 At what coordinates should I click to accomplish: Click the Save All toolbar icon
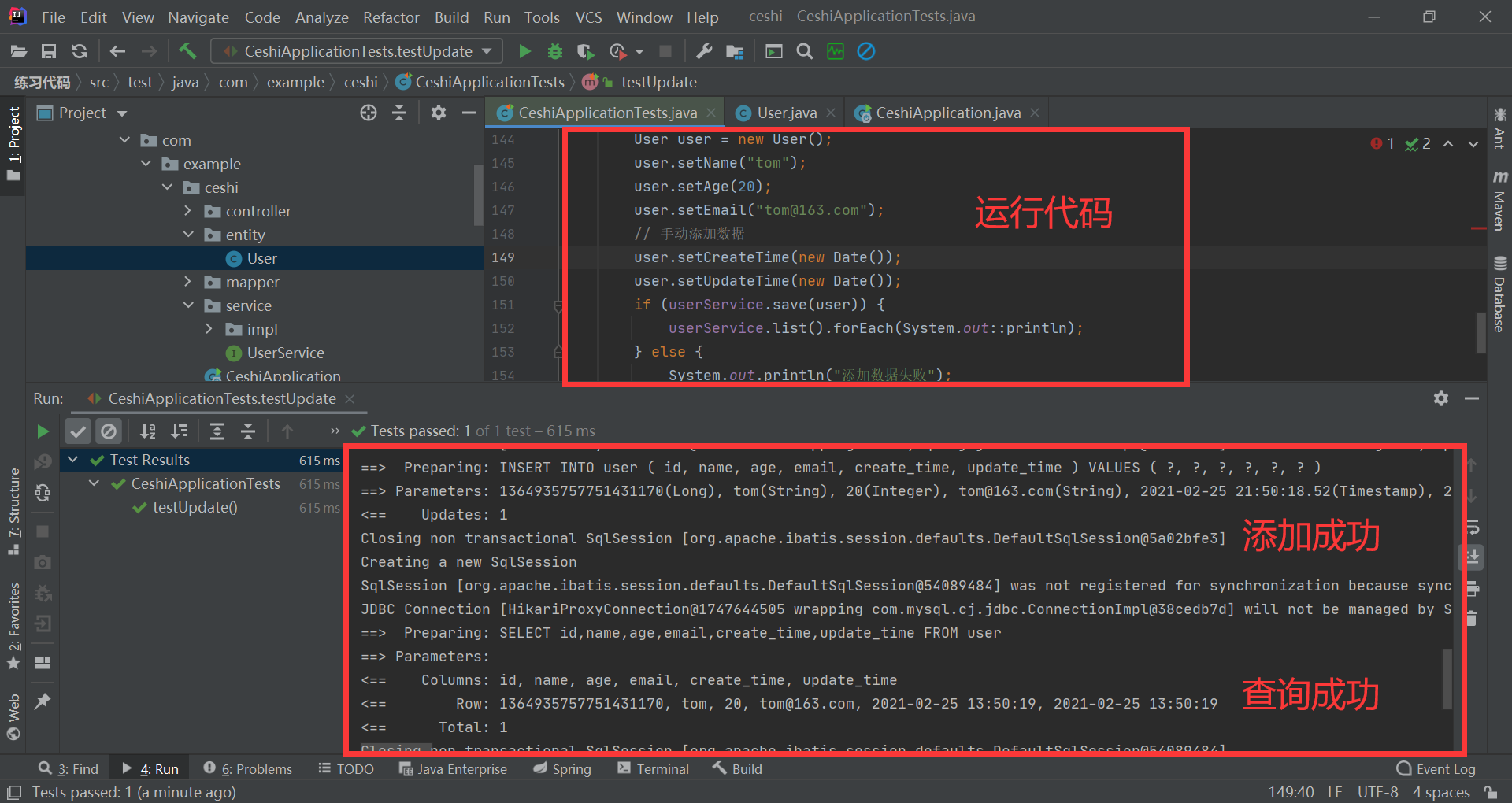coord(49,51)
